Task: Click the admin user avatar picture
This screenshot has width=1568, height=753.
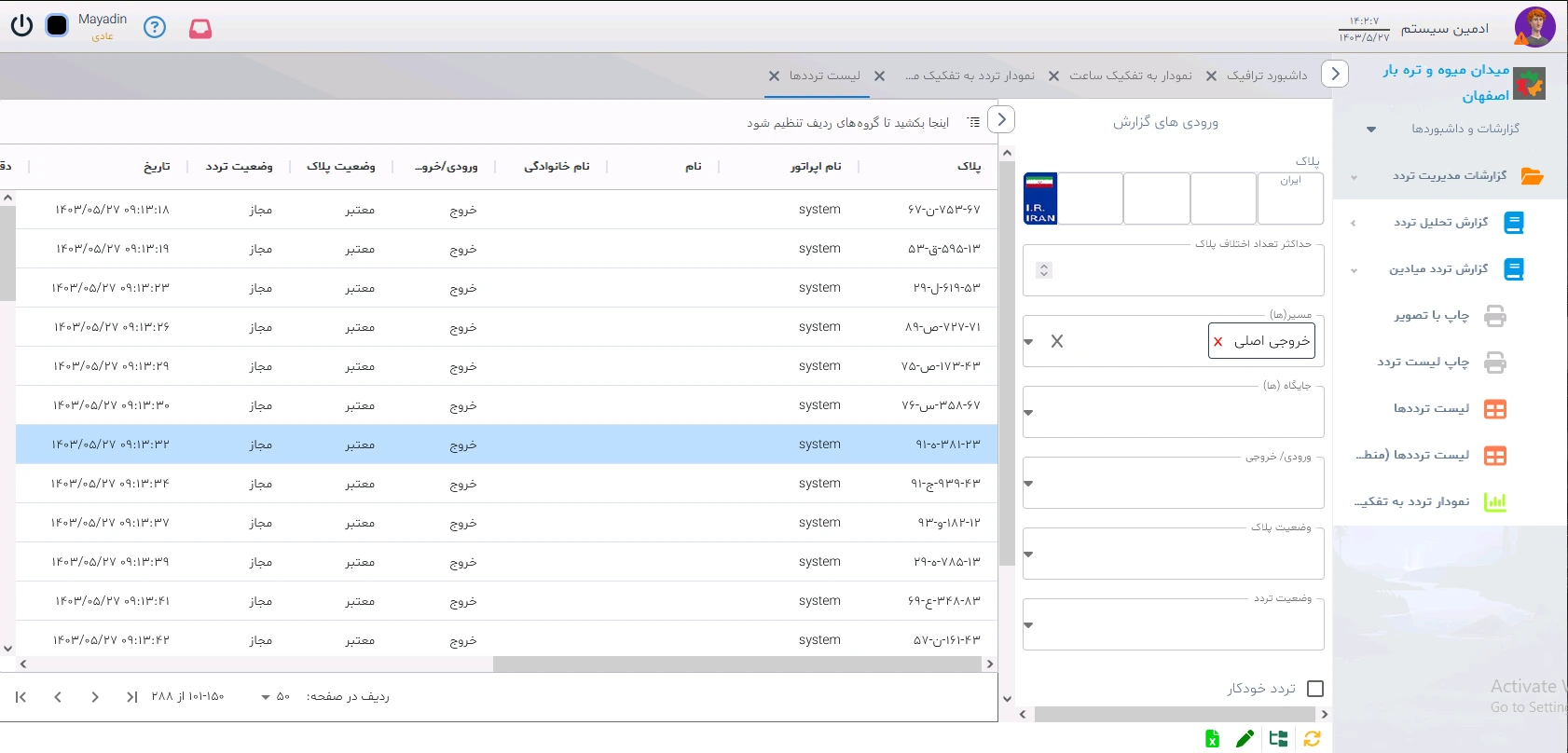Action: pos(1534,26)
